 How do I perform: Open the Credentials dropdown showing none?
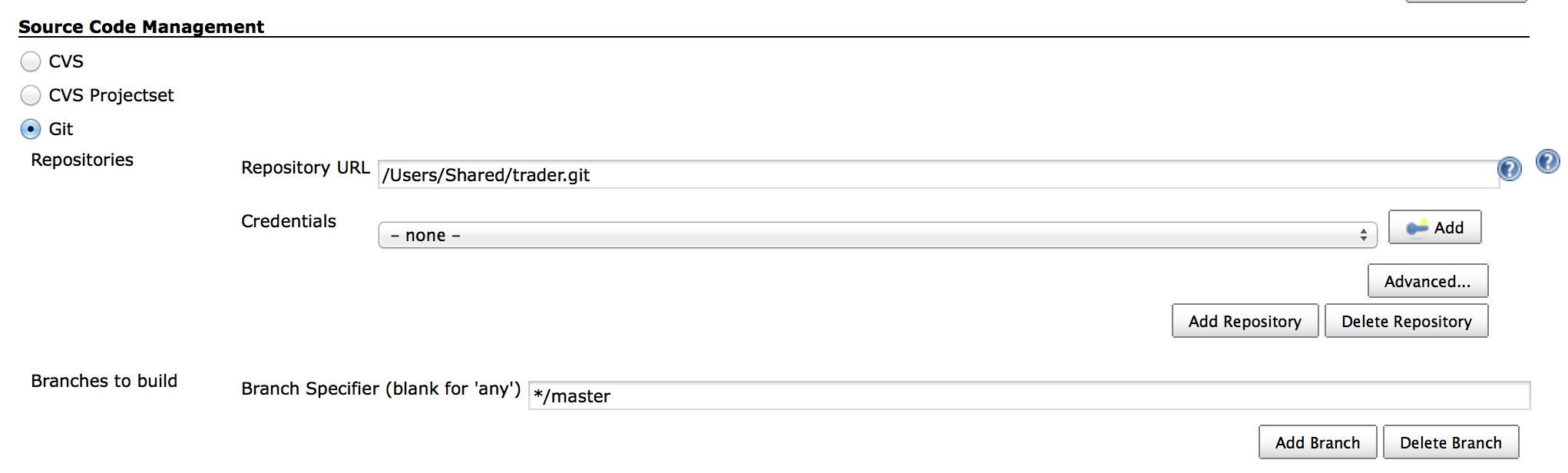(878, 235)
